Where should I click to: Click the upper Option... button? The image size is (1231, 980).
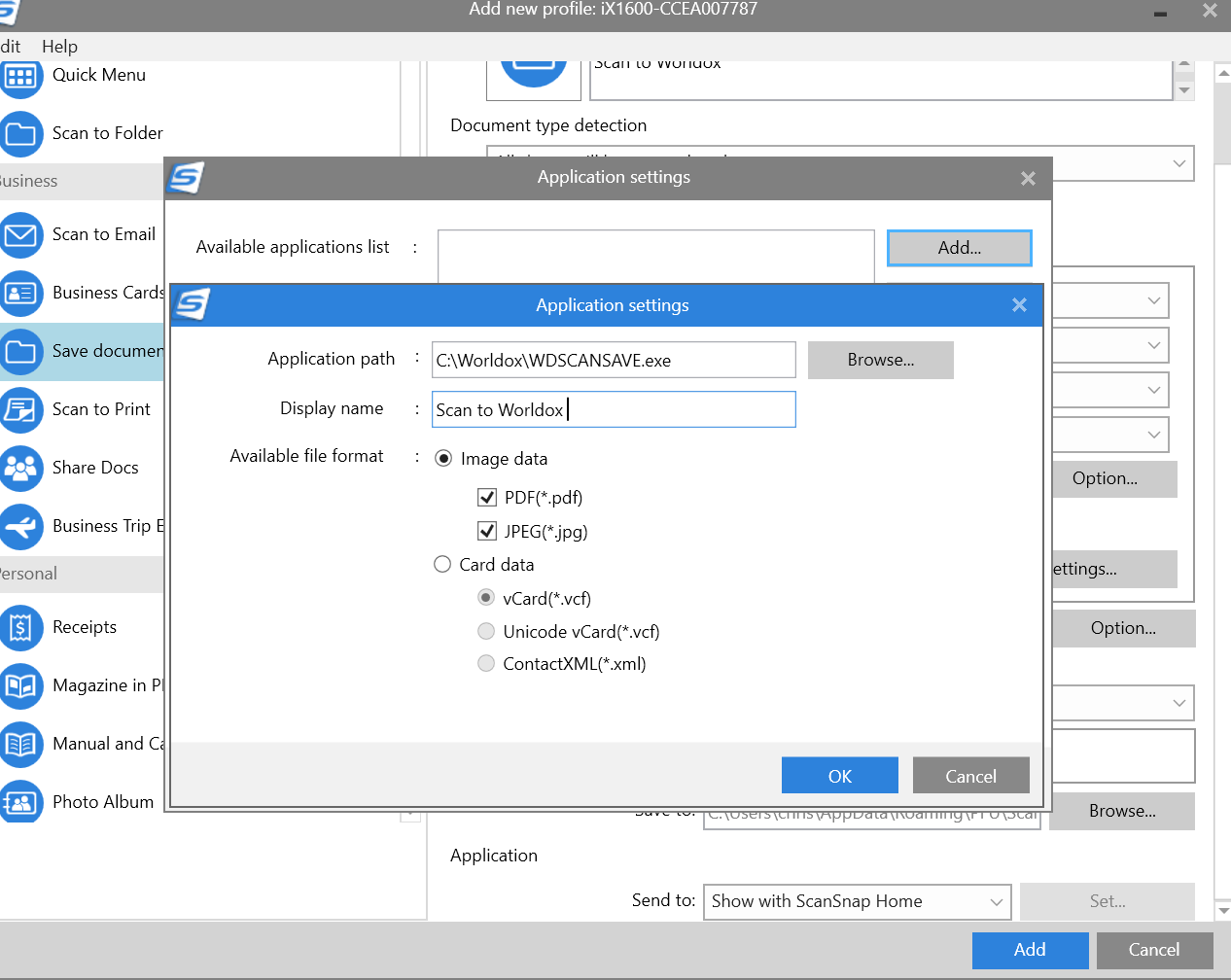[x=1114, y=478]
